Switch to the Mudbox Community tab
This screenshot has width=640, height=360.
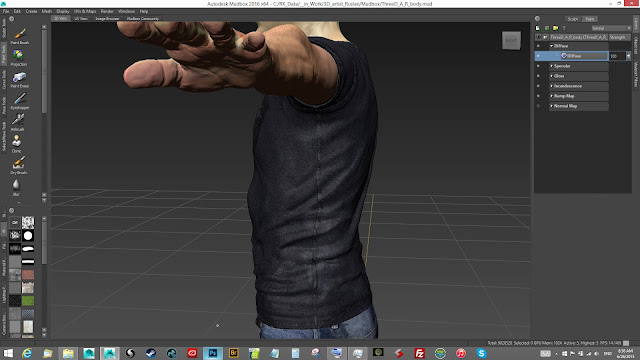coord(142,19)
